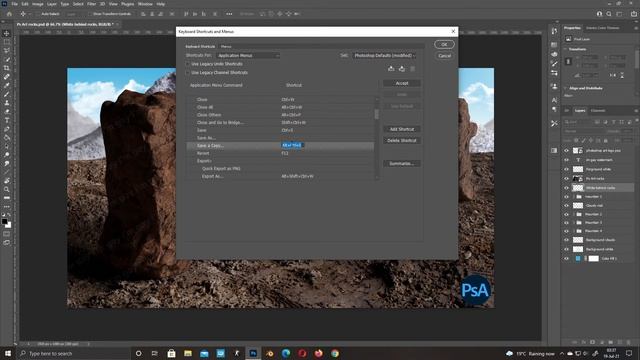Select the Rectangular Marquee tool
The image size is (640, 360).
point(7,42)
